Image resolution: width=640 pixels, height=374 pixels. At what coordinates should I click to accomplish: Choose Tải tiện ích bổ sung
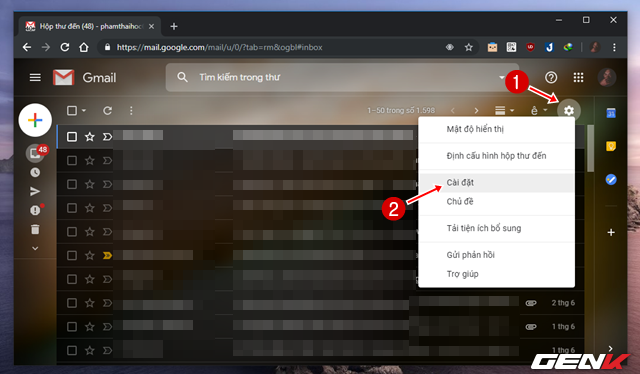tap(497, 228)
